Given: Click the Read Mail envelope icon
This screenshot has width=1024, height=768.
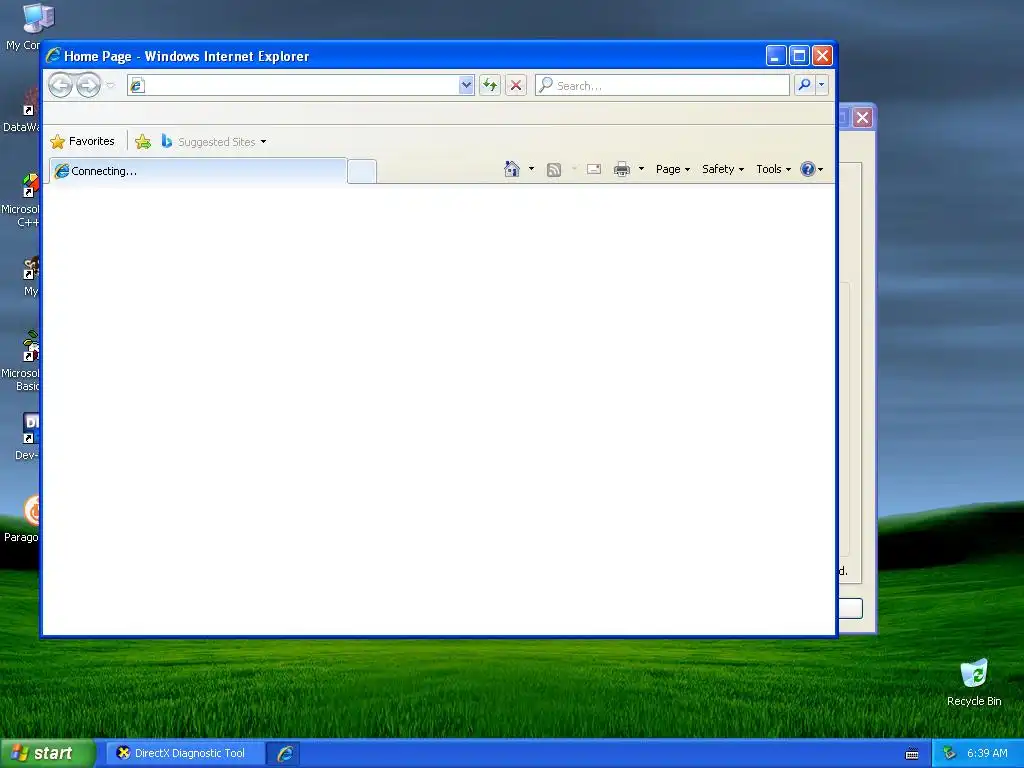Looking at the screenshot, I should point(594,169).
